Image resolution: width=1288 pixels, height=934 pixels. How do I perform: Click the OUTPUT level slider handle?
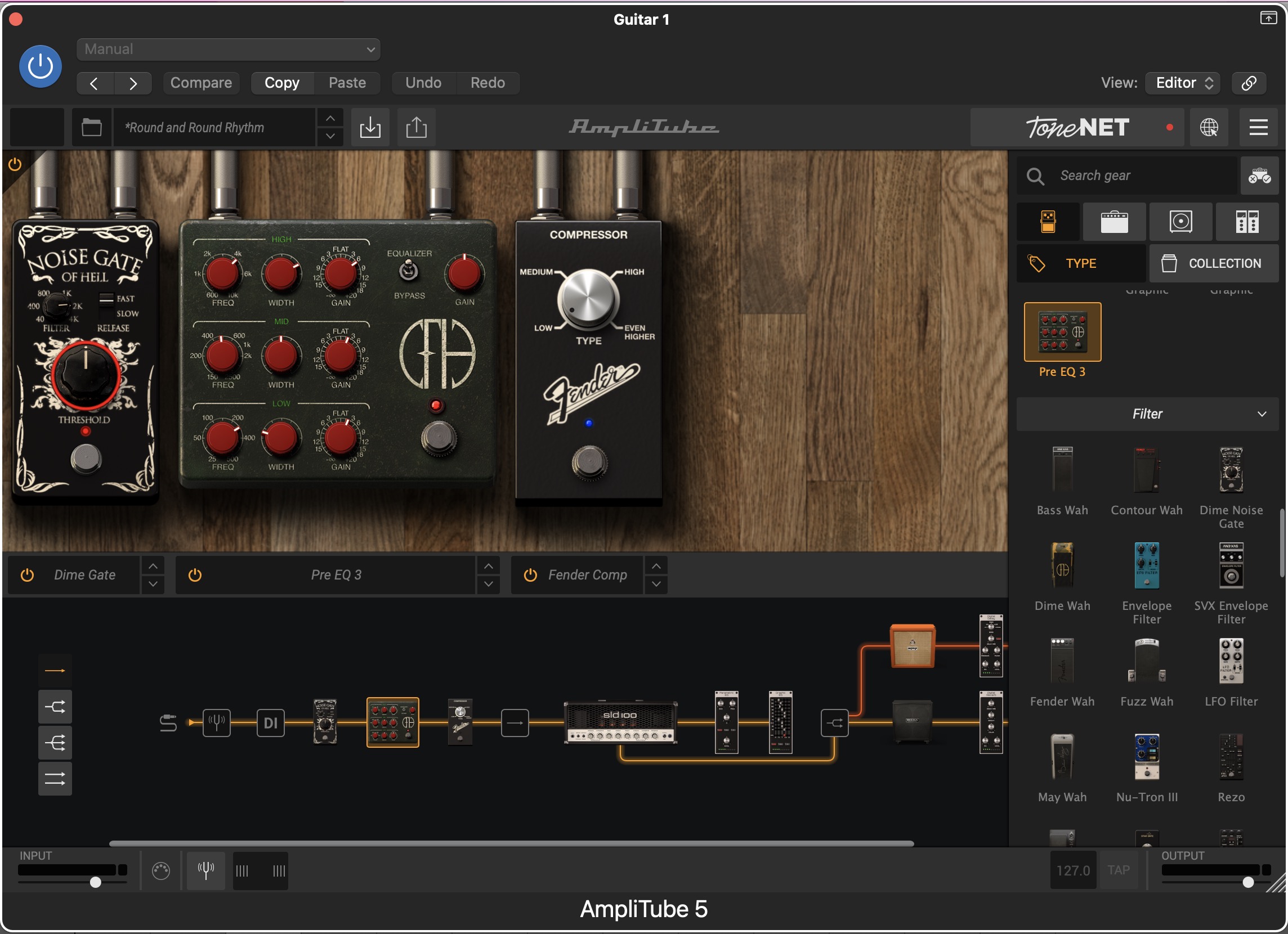(x=1248, y=882)
